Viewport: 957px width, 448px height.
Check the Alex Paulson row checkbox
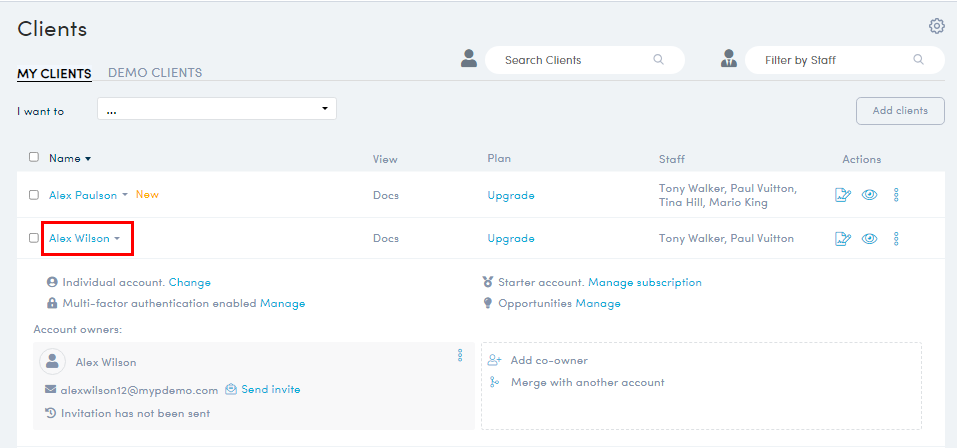[x=34, y=195]
